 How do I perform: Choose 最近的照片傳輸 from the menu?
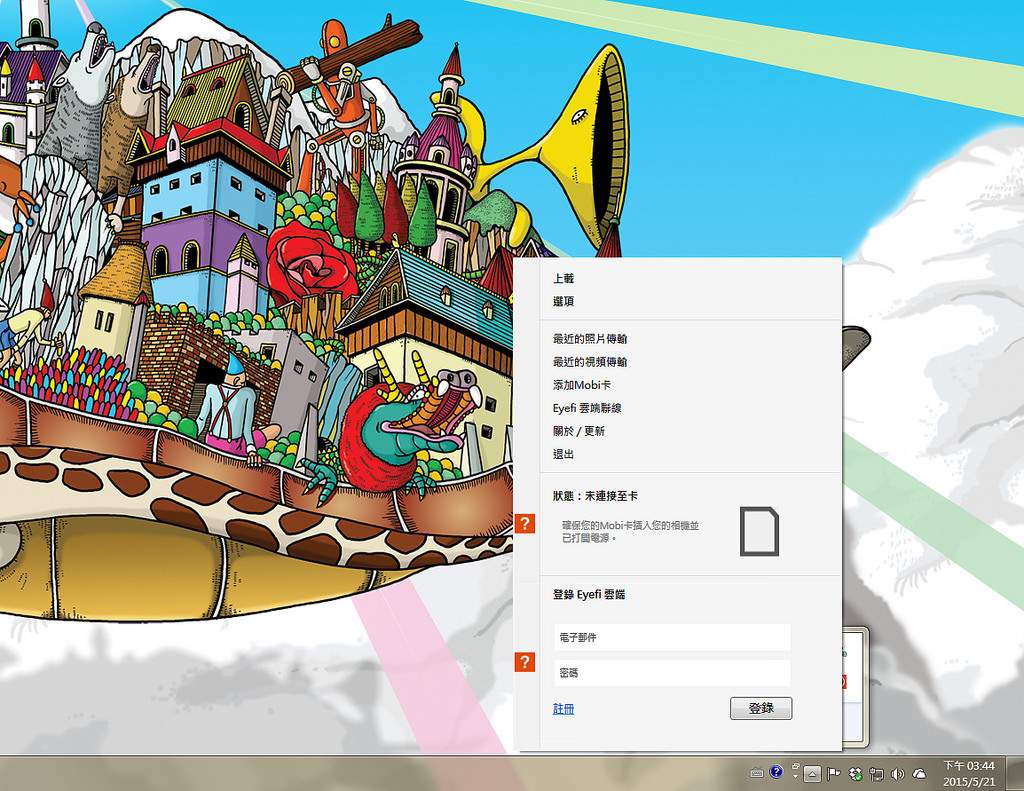tap(590, 338)
